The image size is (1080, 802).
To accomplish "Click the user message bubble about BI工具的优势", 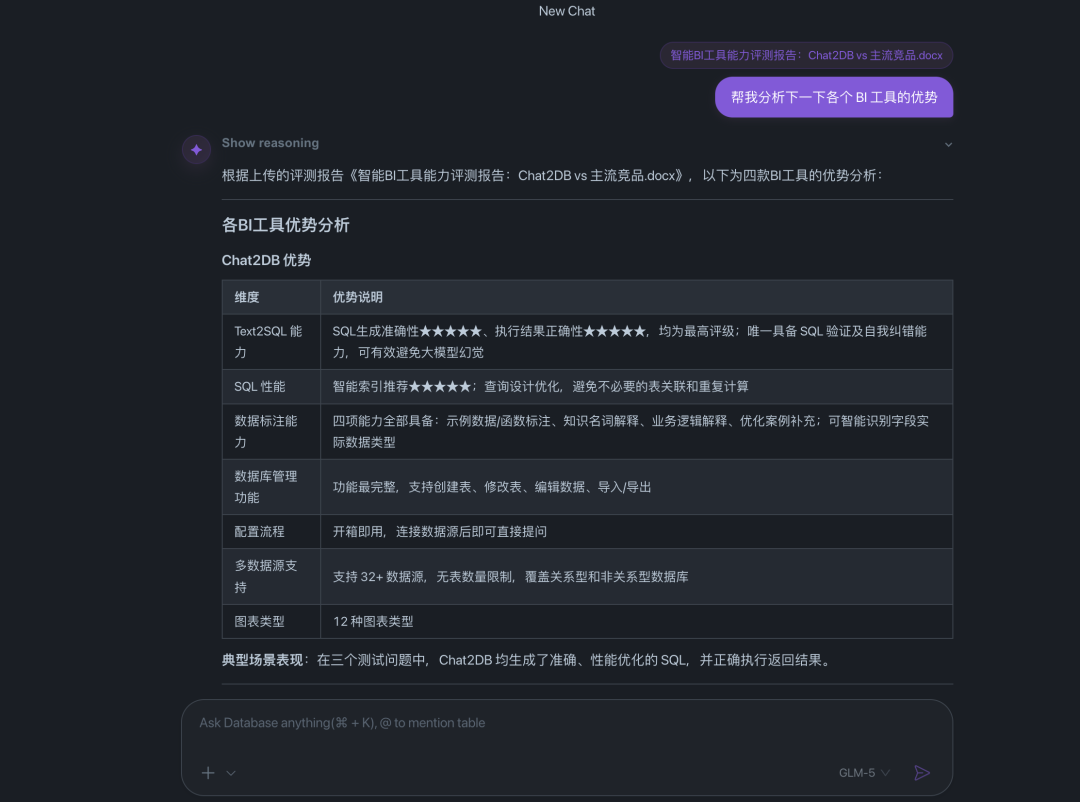I will click(x=833, y=97).
